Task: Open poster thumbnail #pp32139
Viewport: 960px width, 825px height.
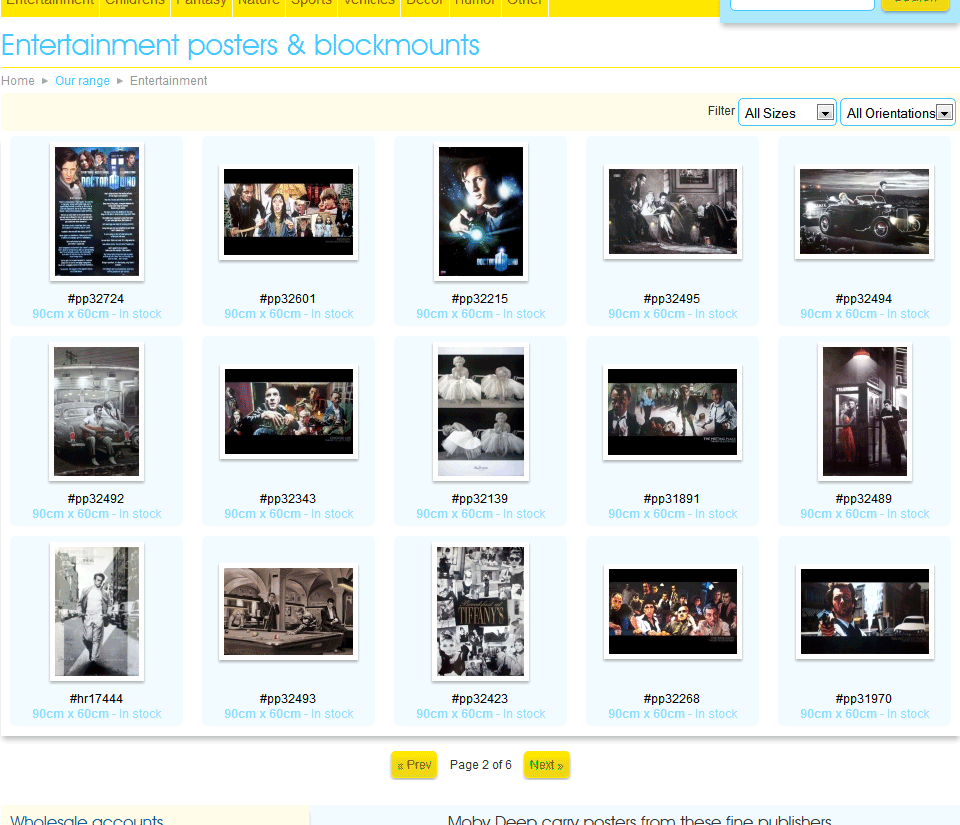Action: pyautogui.click(x=481, y=412)
